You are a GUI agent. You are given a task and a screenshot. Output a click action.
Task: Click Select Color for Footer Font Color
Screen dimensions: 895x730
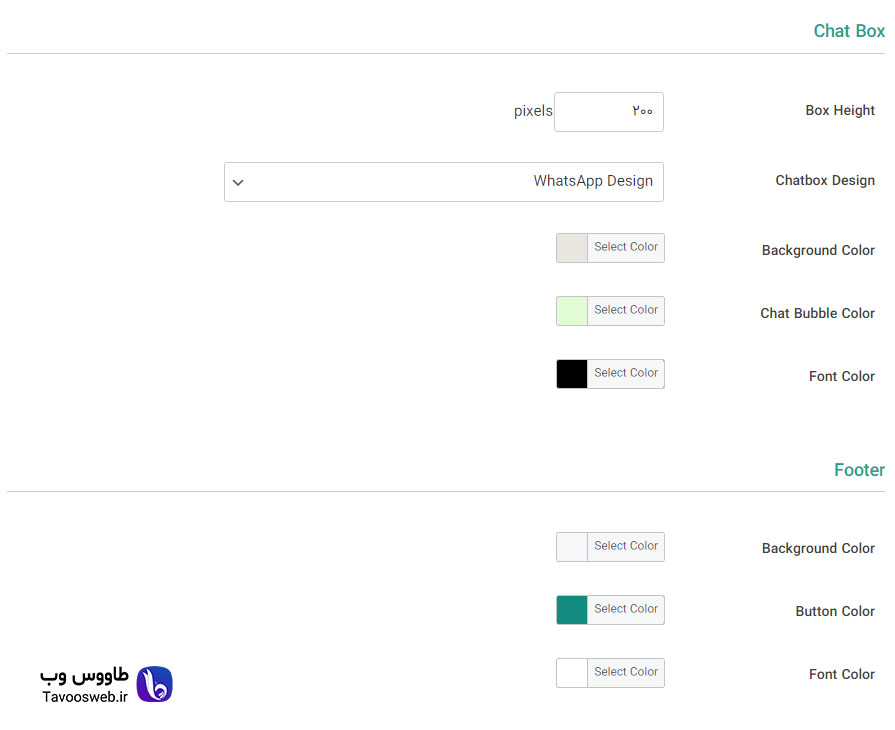(x=626, y=673)
